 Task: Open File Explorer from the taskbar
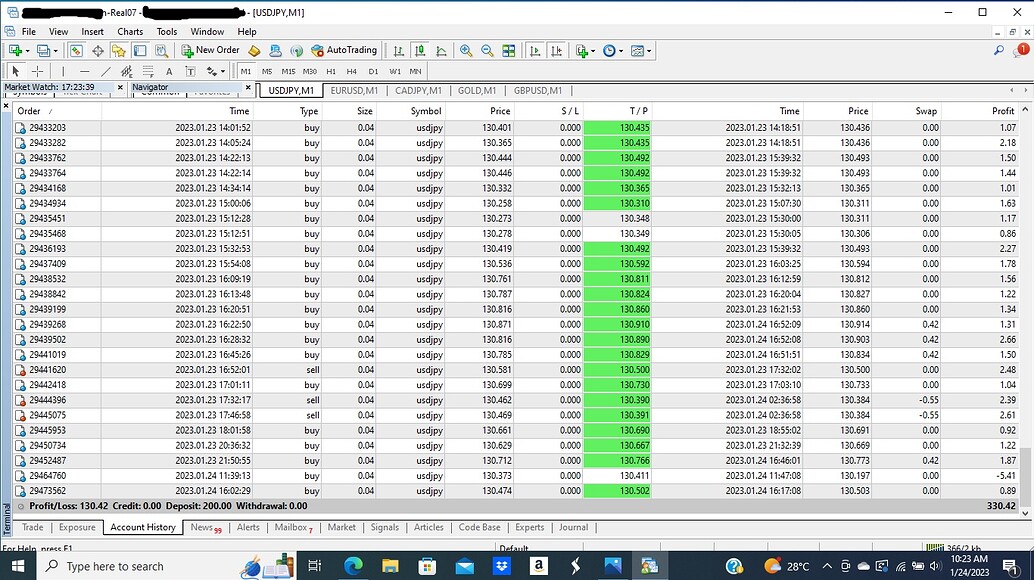(390, 566)
